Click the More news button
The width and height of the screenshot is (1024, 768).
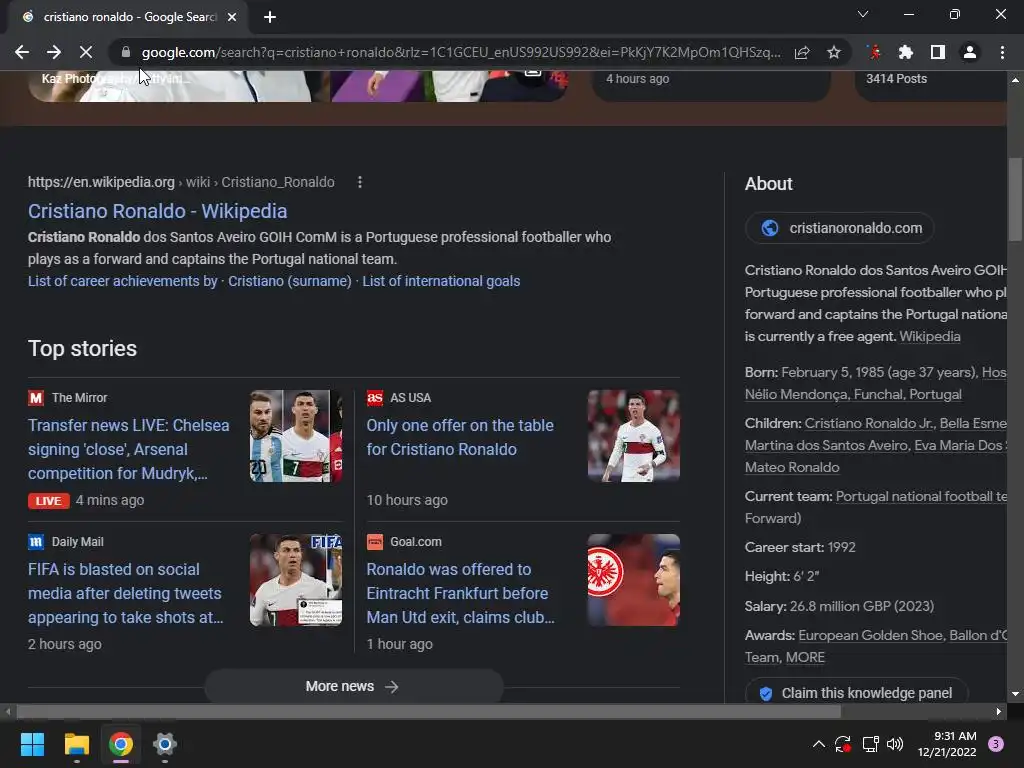(x=353, y=686)
